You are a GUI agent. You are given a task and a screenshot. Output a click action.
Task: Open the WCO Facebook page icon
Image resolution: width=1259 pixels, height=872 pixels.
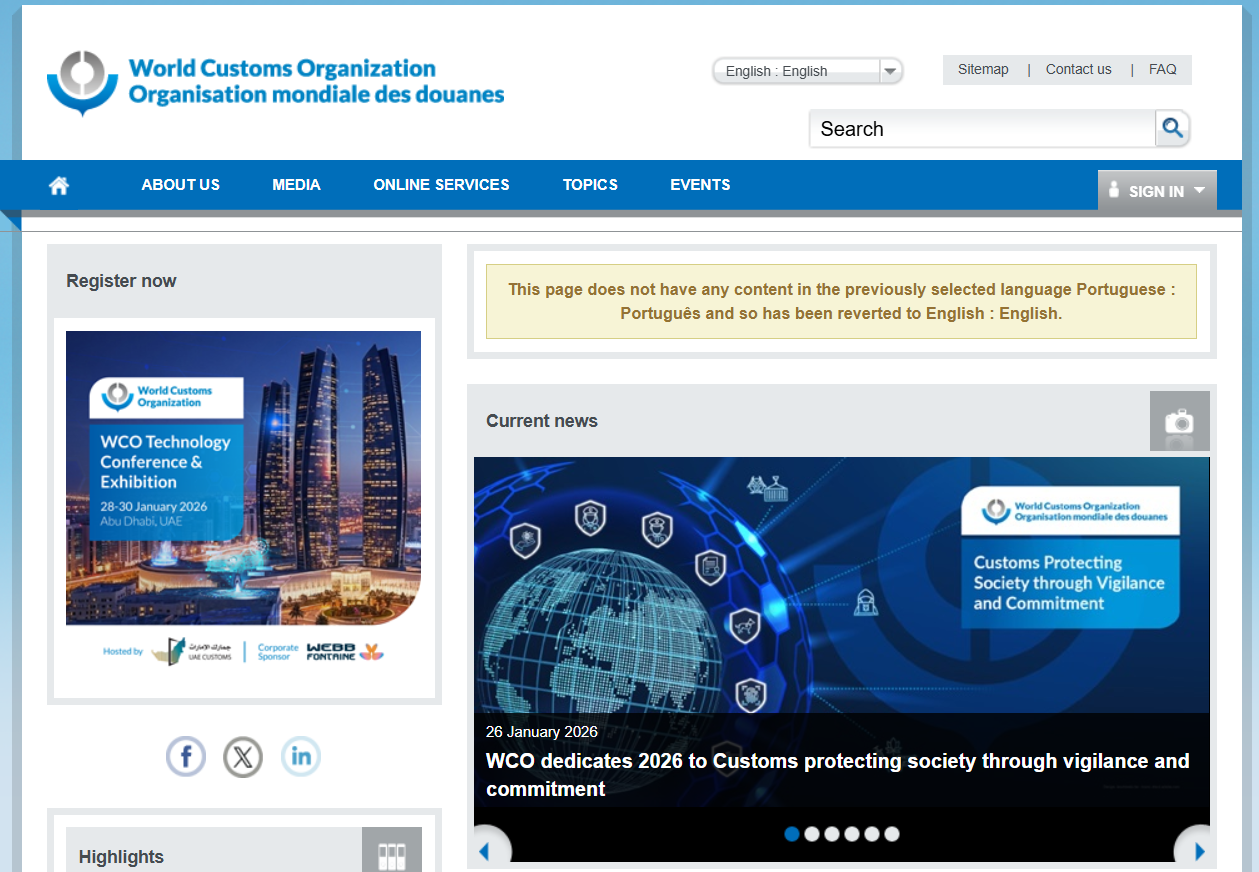pyautogui.click(x=186, y=756)
